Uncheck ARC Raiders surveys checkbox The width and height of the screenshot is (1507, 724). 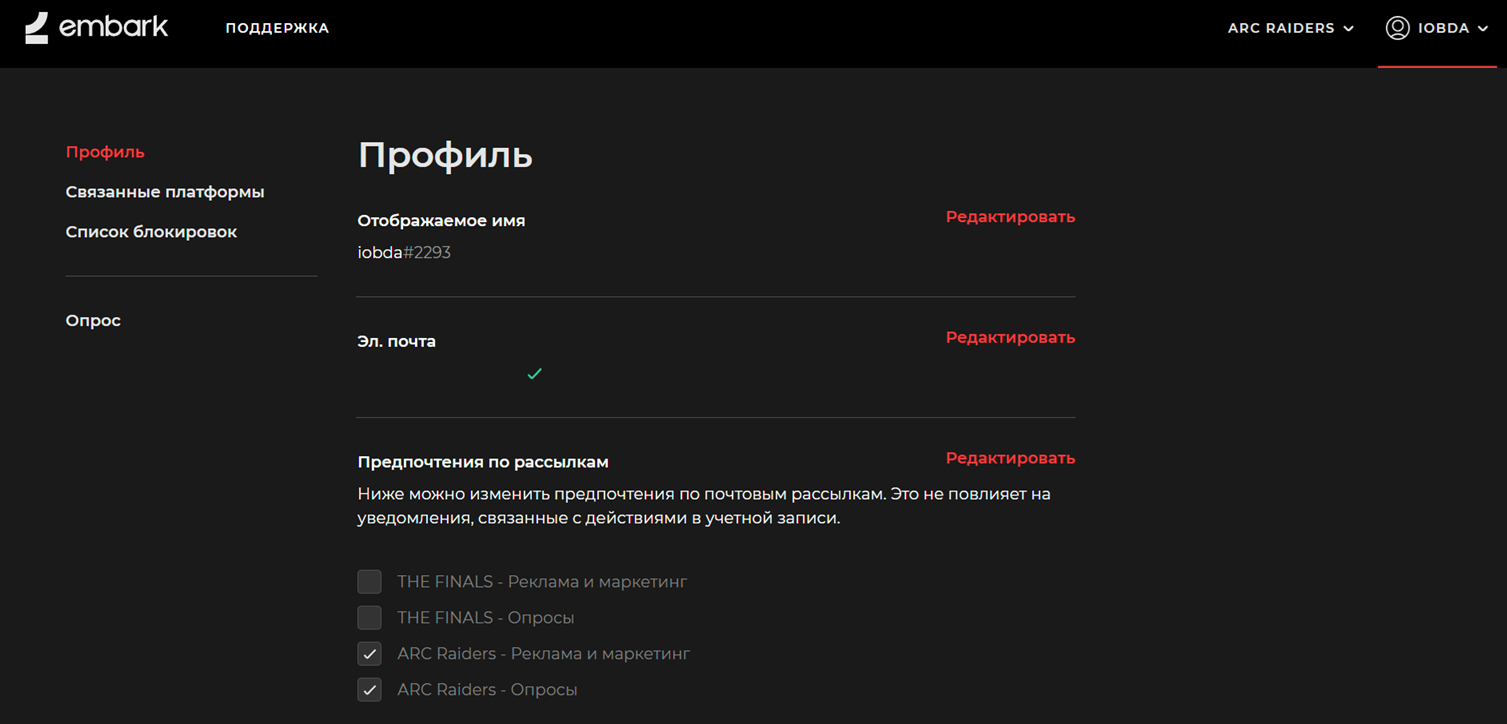(370, 690)
